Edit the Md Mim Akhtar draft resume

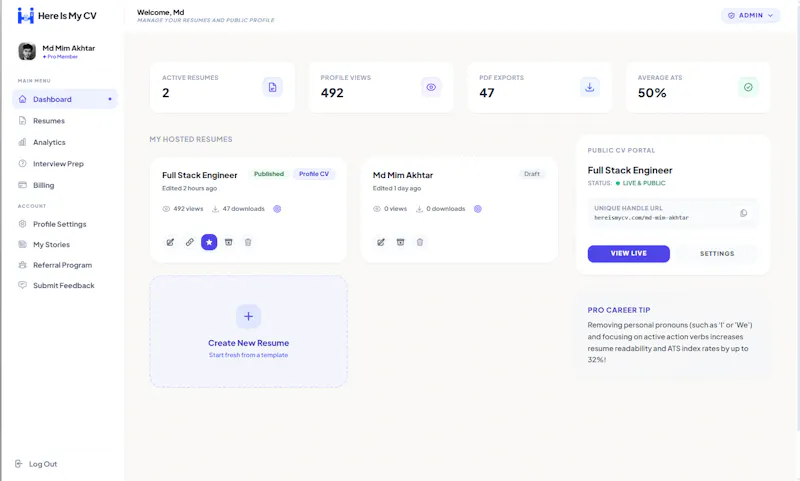coord(381,242)
